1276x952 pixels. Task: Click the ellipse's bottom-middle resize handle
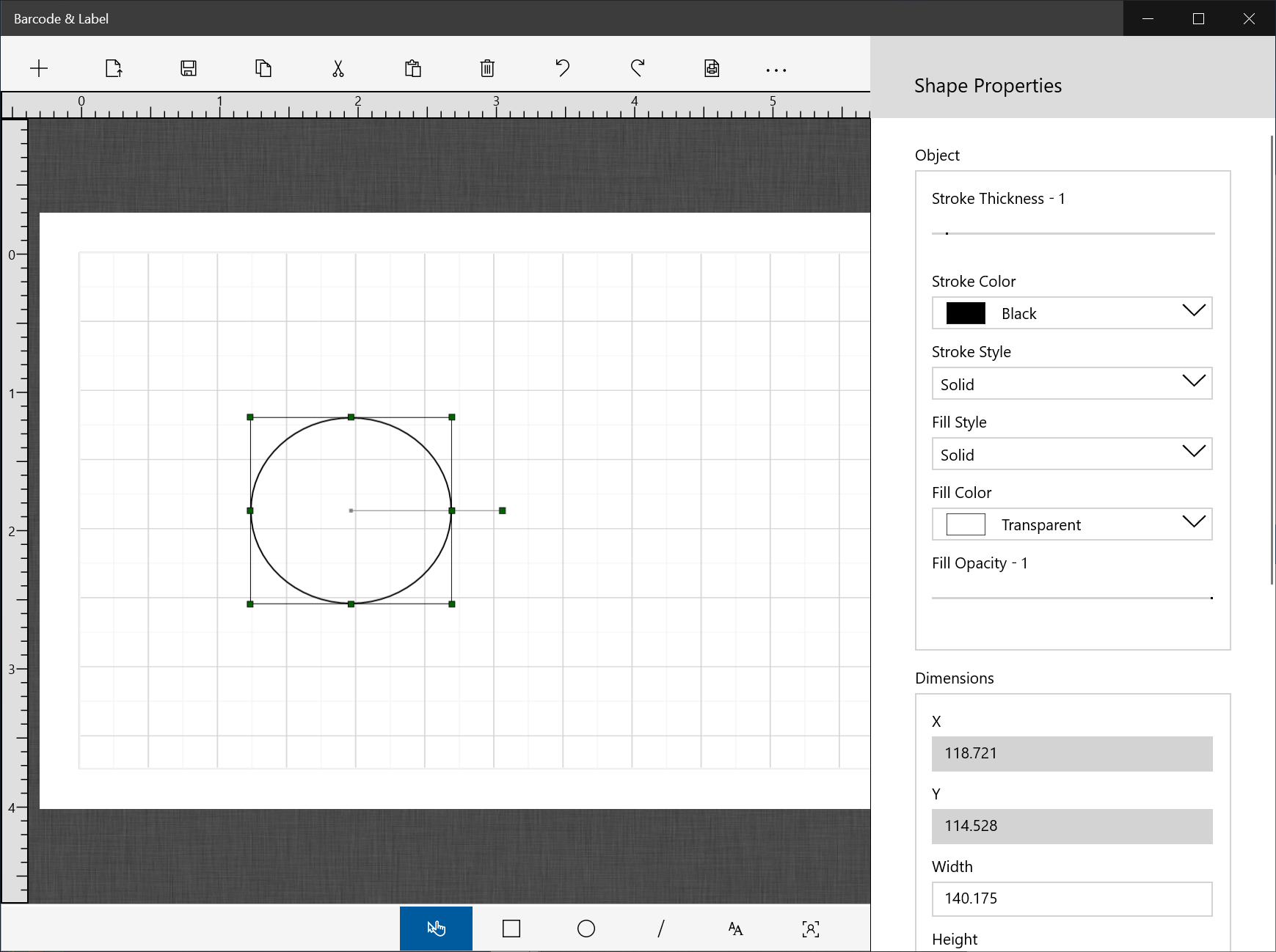[351, 604]
